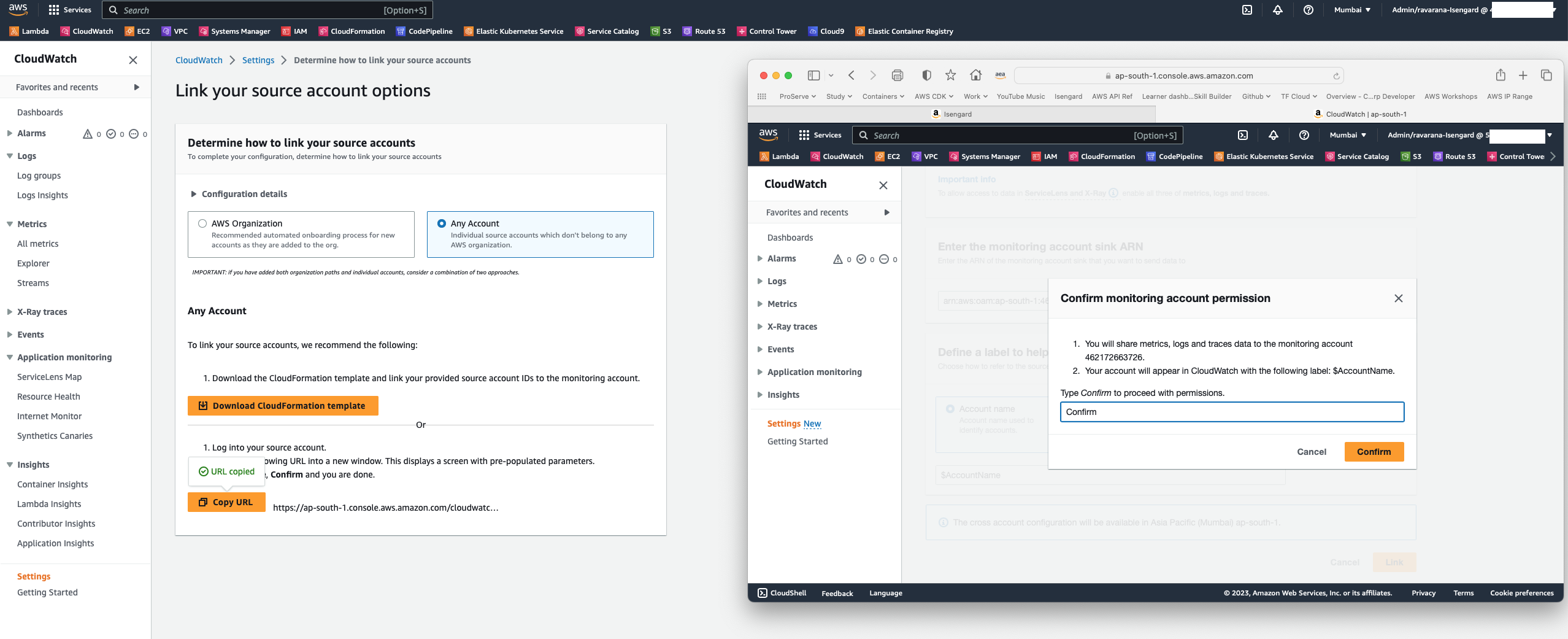Screen dimensions: 1568x639
Task: Open the Lambda shortcut in main favorites bar
Action: tap(29, 31)
